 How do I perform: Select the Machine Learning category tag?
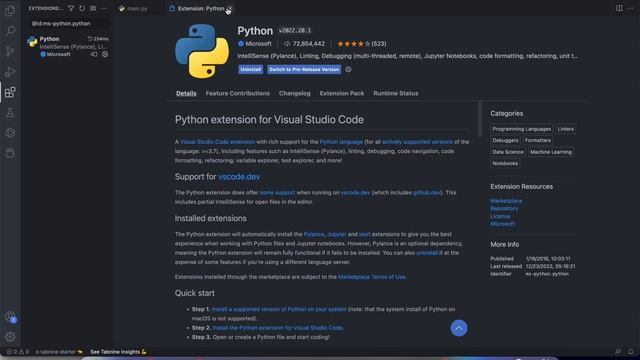coord(551,152)
